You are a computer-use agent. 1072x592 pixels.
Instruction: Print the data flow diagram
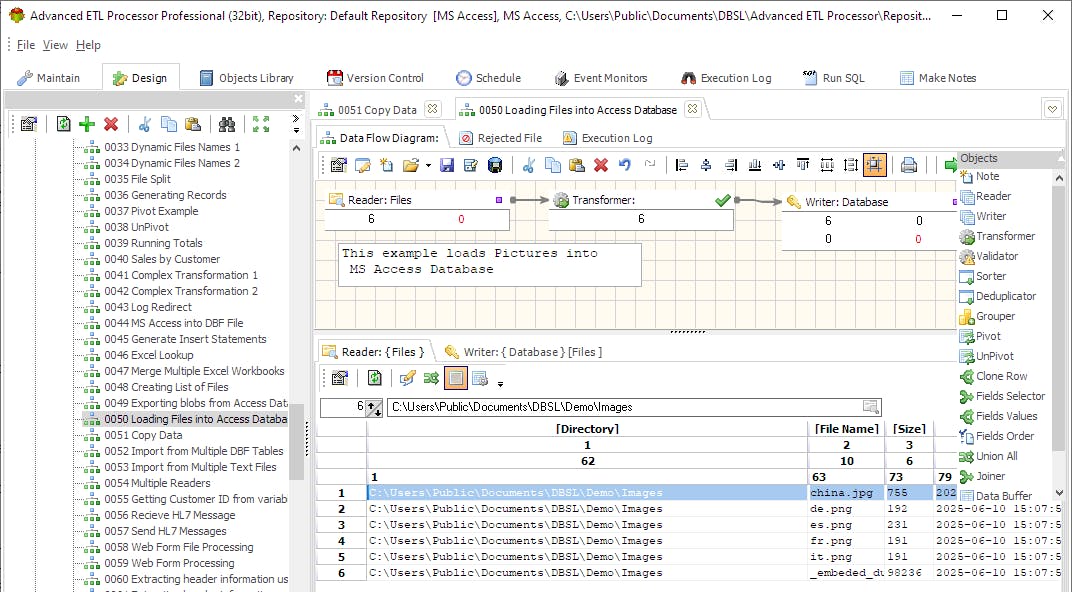909,165
